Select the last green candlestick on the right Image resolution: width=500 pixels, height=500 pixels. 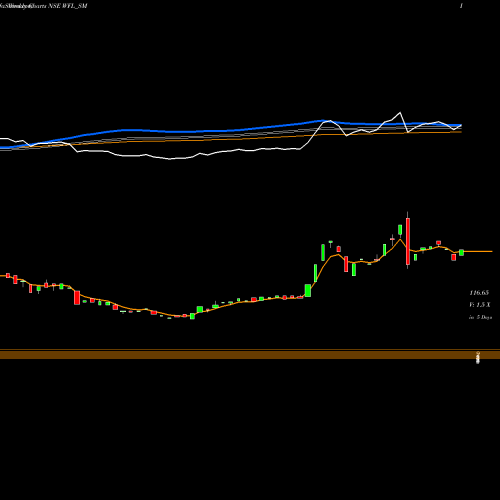[462, 252]
